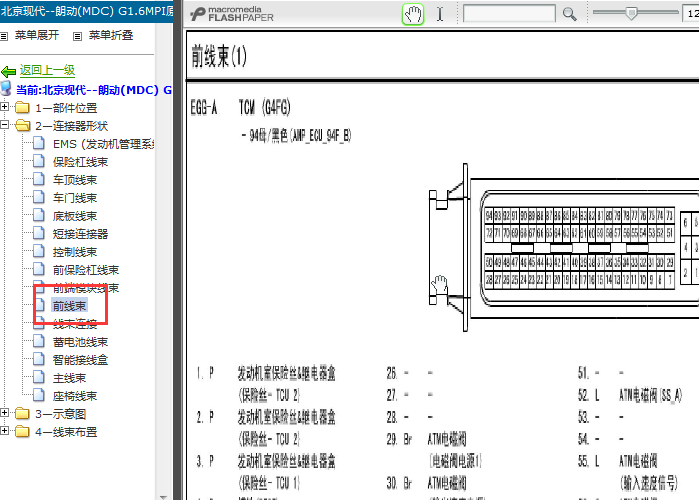Open the 短接连接器 page
Image resolution: width=699 pixels, height=500 pixels.
tap(80, 234)
